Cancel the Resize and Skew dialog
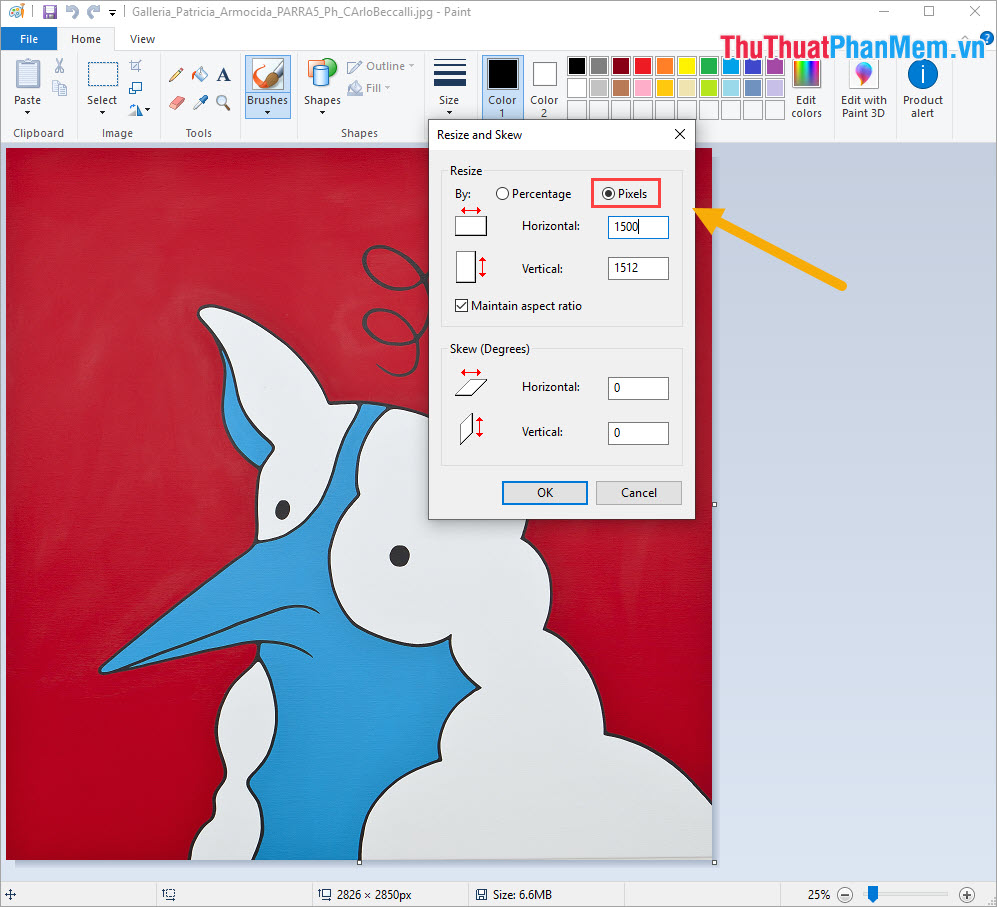 tap(638, 492)
